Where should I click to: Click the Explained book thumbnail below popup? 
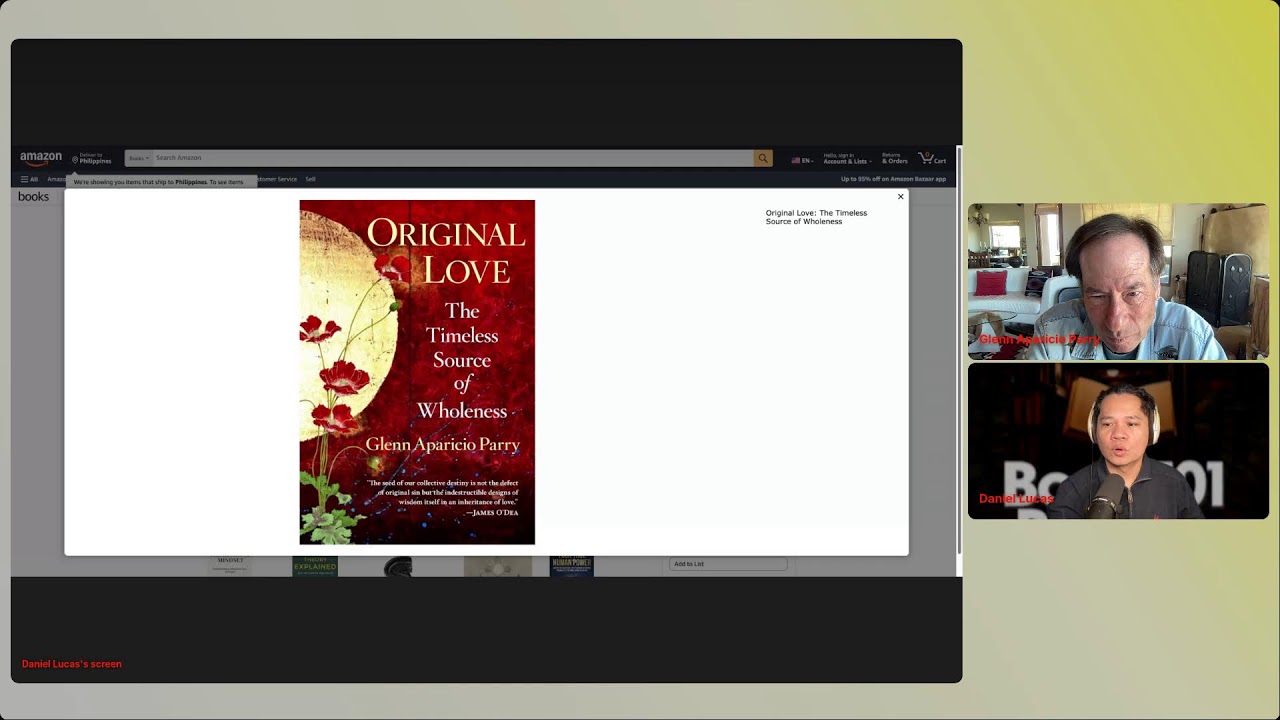(x=315, y=566)
